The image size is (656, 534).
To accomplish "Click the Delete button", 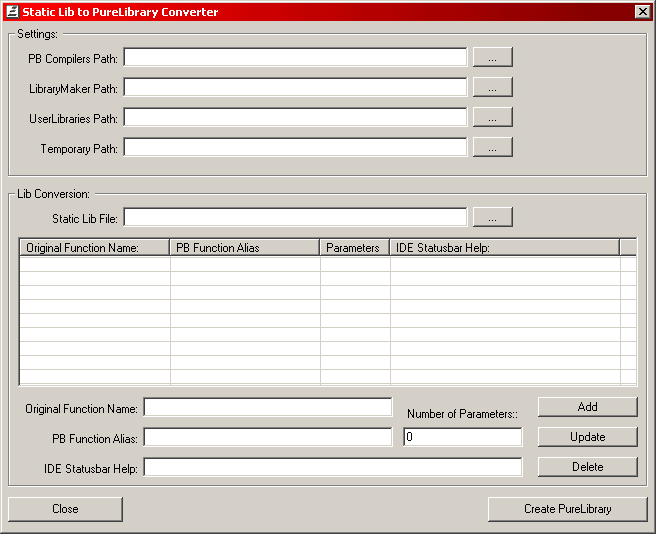I will point(587,467).
